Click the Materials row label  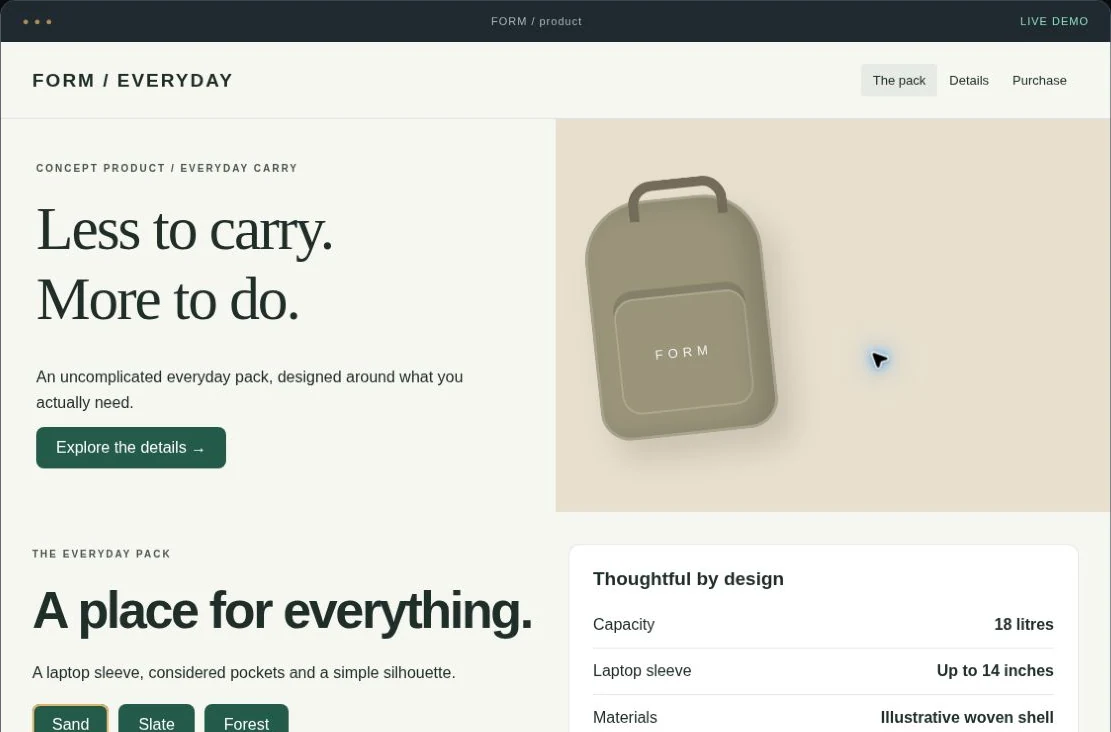(x=625, y=717)
